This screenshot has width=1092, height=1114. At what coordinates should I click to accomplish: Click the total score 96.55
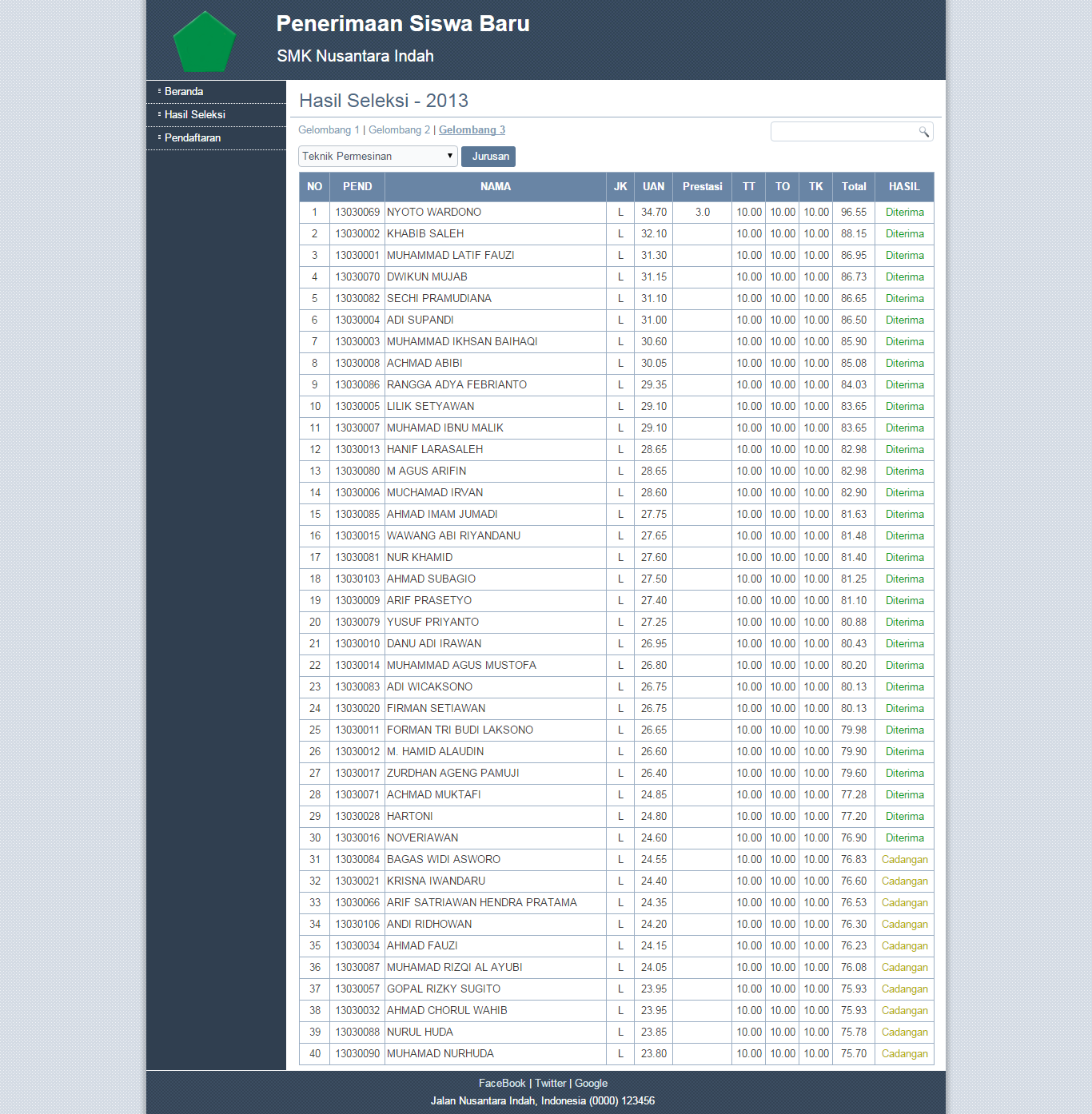(854, 212)
